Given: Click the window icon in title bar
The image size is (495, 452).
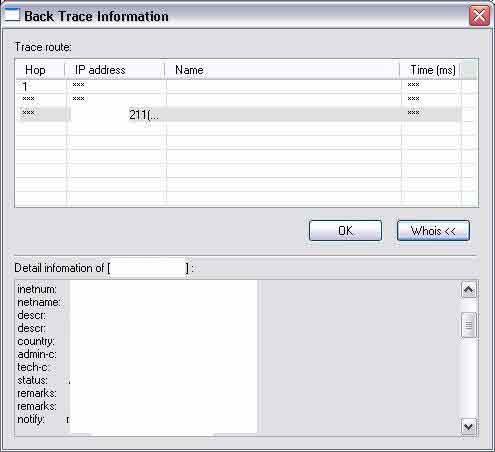Looking at the screenshot, I should [x=12, y=16].
